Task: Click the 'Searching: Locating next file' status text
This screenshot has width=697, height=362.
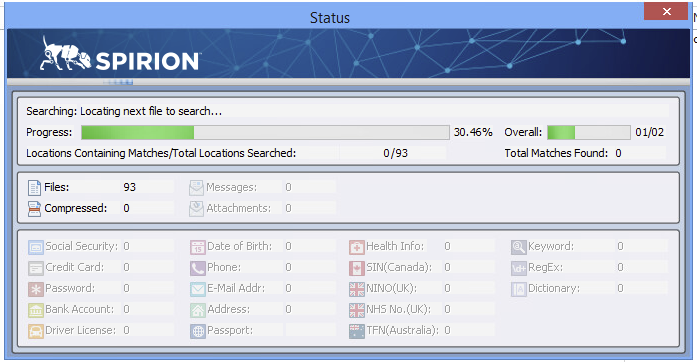Action: point(124,111)
